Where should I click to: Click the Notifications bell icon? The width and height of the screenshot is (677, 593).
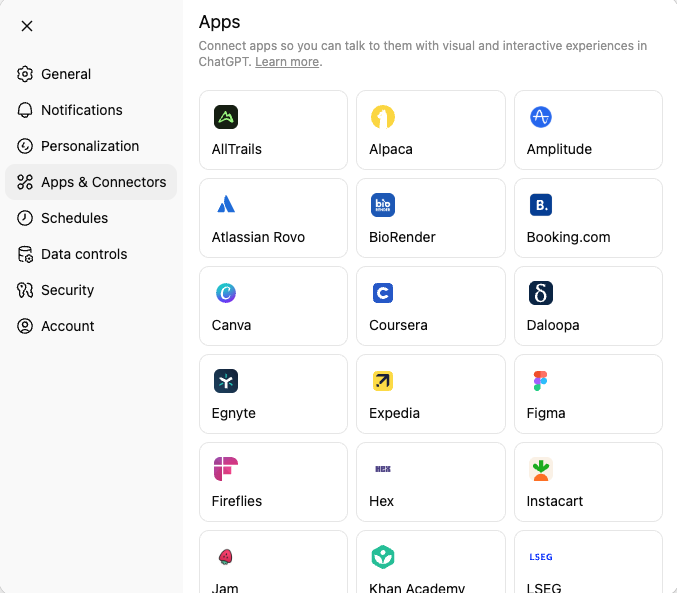point(25,110)
